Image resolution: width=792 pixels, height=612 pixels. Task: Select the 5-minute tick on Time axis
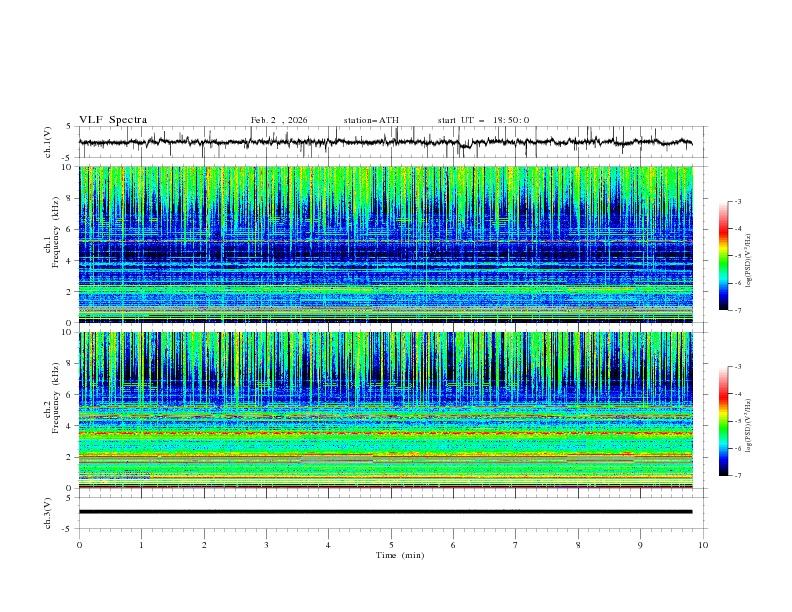point(391,545)
